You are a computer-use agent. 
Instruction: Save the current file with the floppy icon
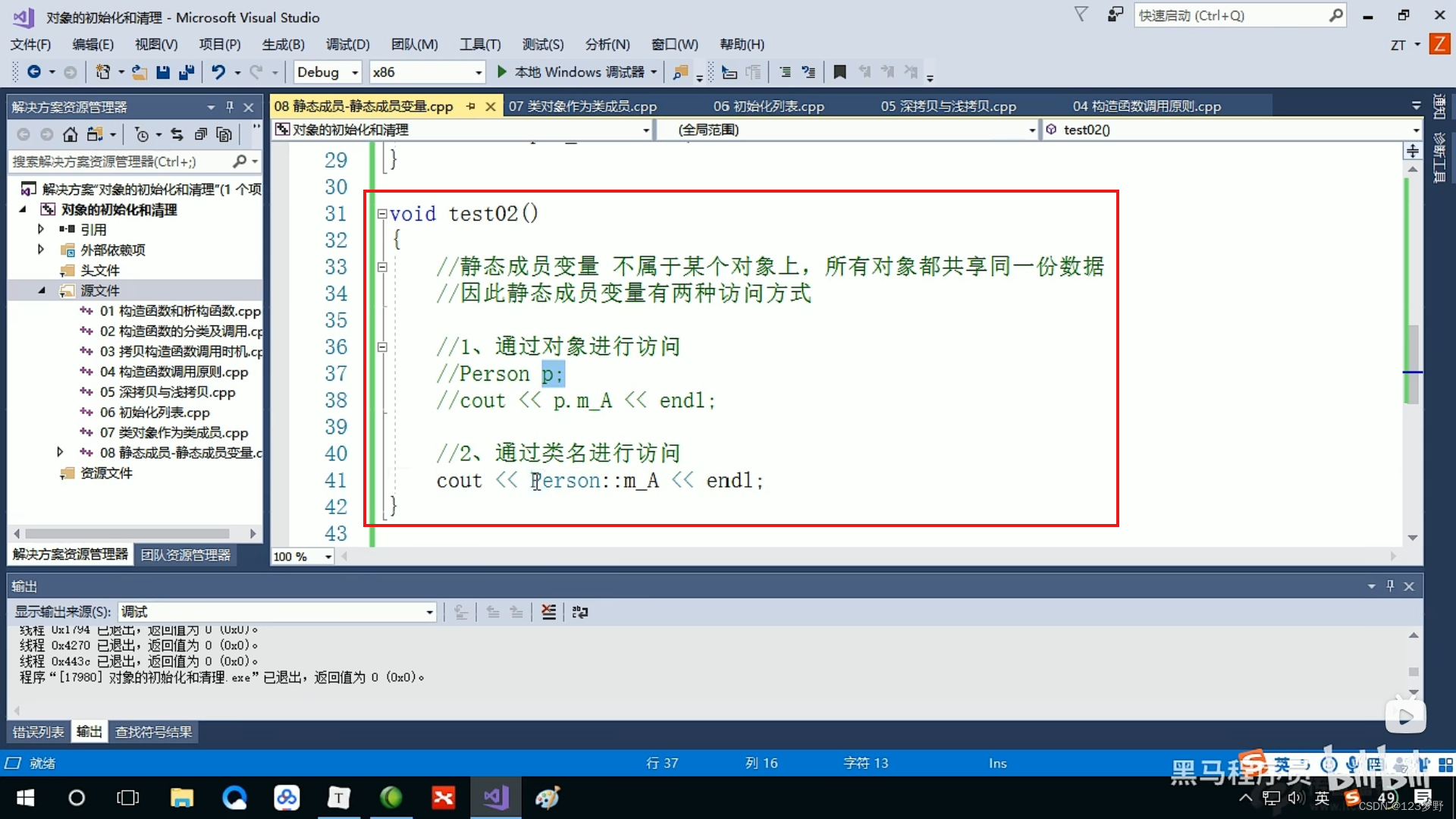(x=162, y=72)
